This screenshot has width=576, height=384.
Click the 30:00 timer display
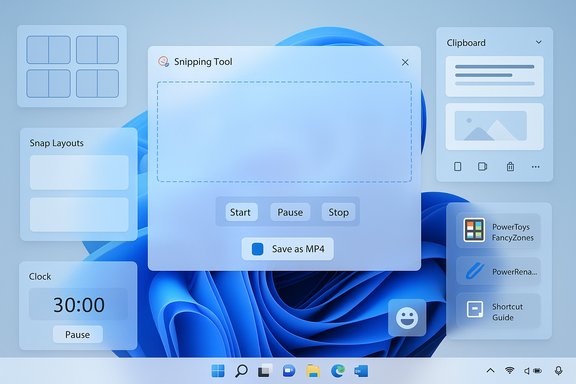[x=79, y=304]
